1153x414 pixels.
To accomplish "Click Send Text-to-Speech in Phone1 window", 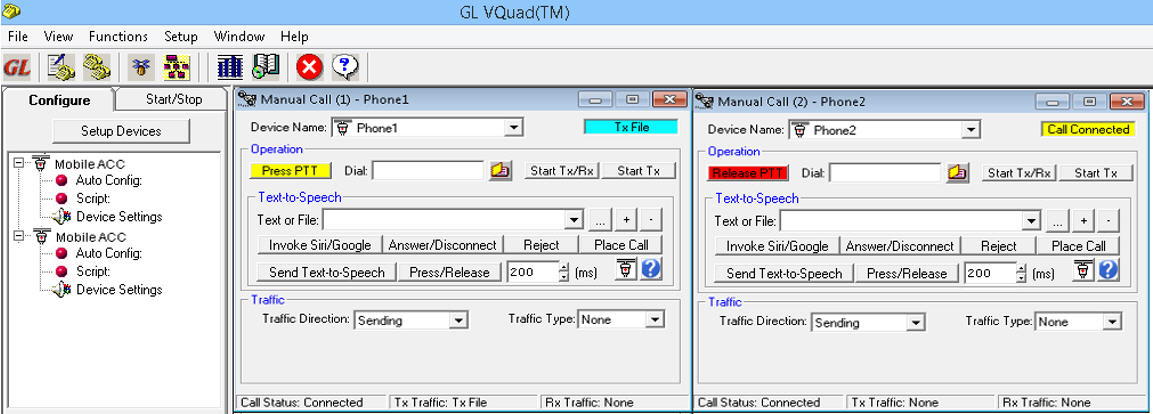I will (326, 272).
